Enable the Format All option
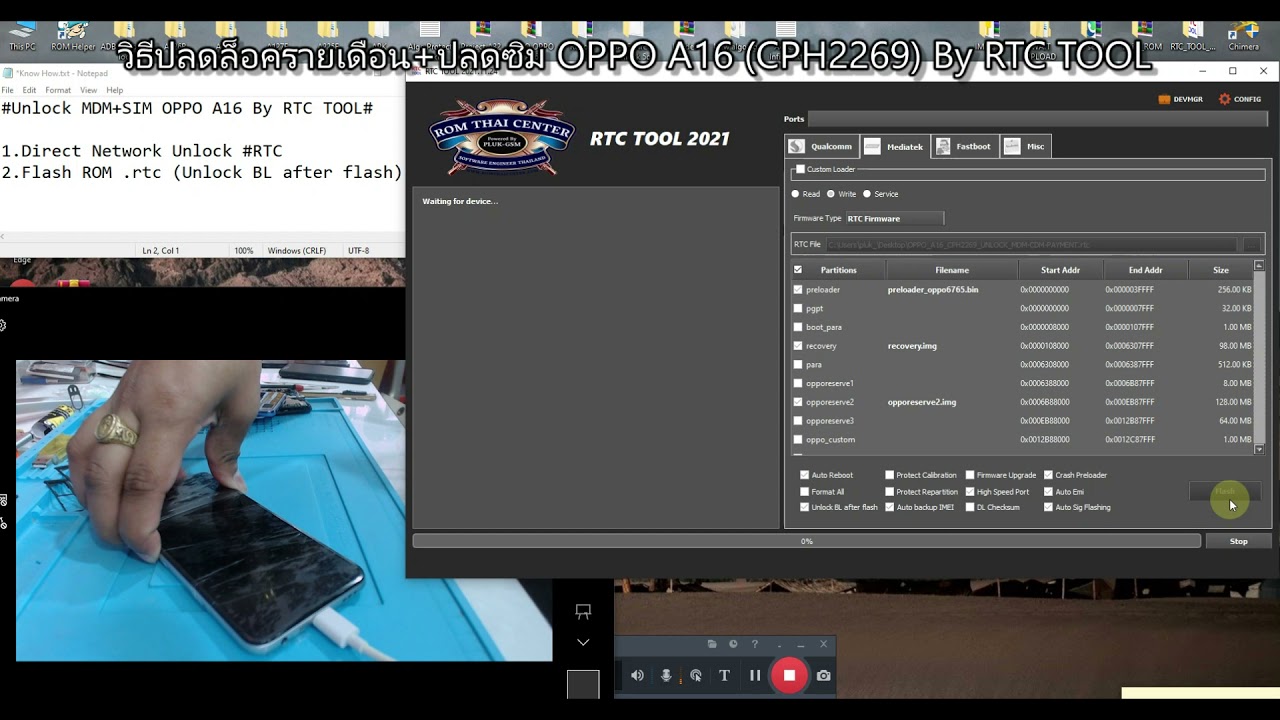Screen dimensions: 1280x720 805,492
